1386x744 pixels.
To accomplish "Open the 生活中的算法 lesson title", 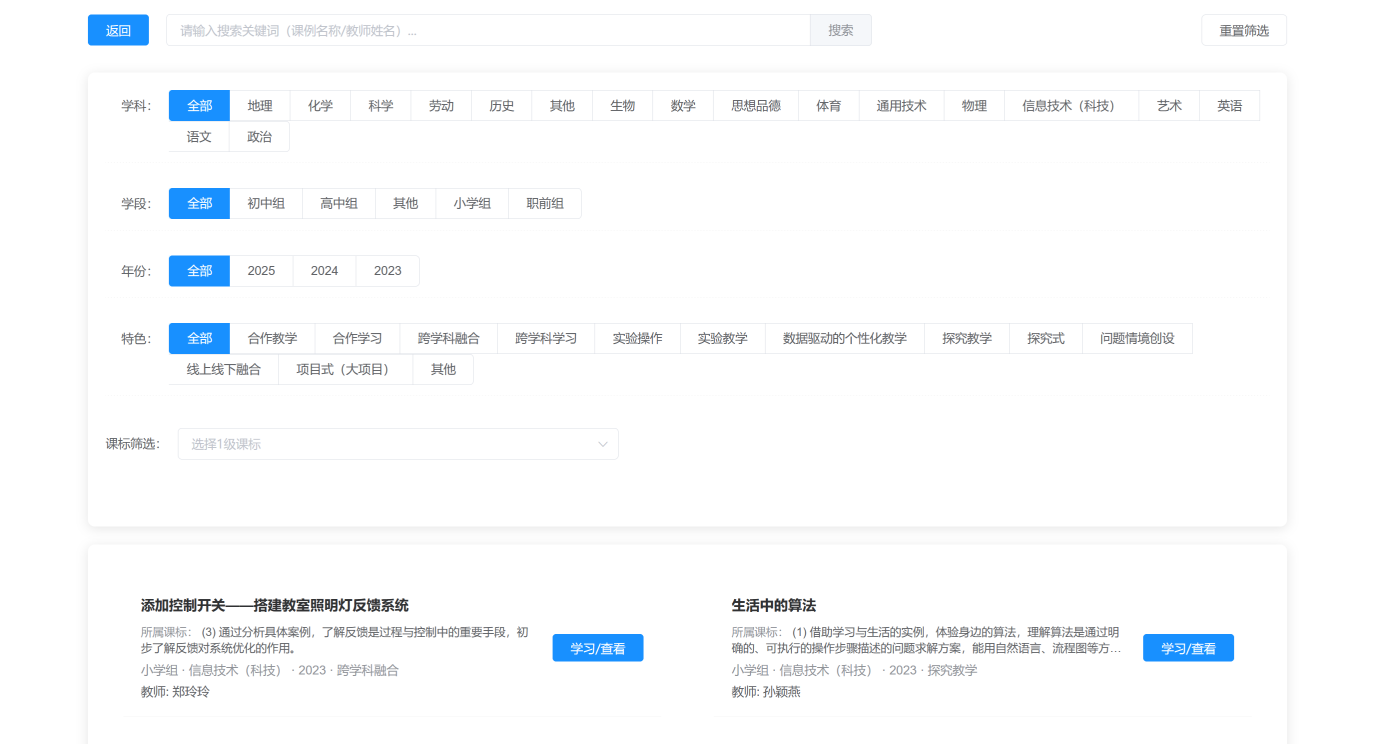I will point(774,606).
